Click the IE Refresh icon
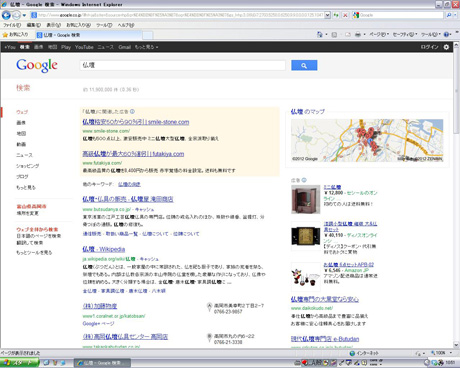The height and width of the screenshot is (368, 460). tap(336, 15)
